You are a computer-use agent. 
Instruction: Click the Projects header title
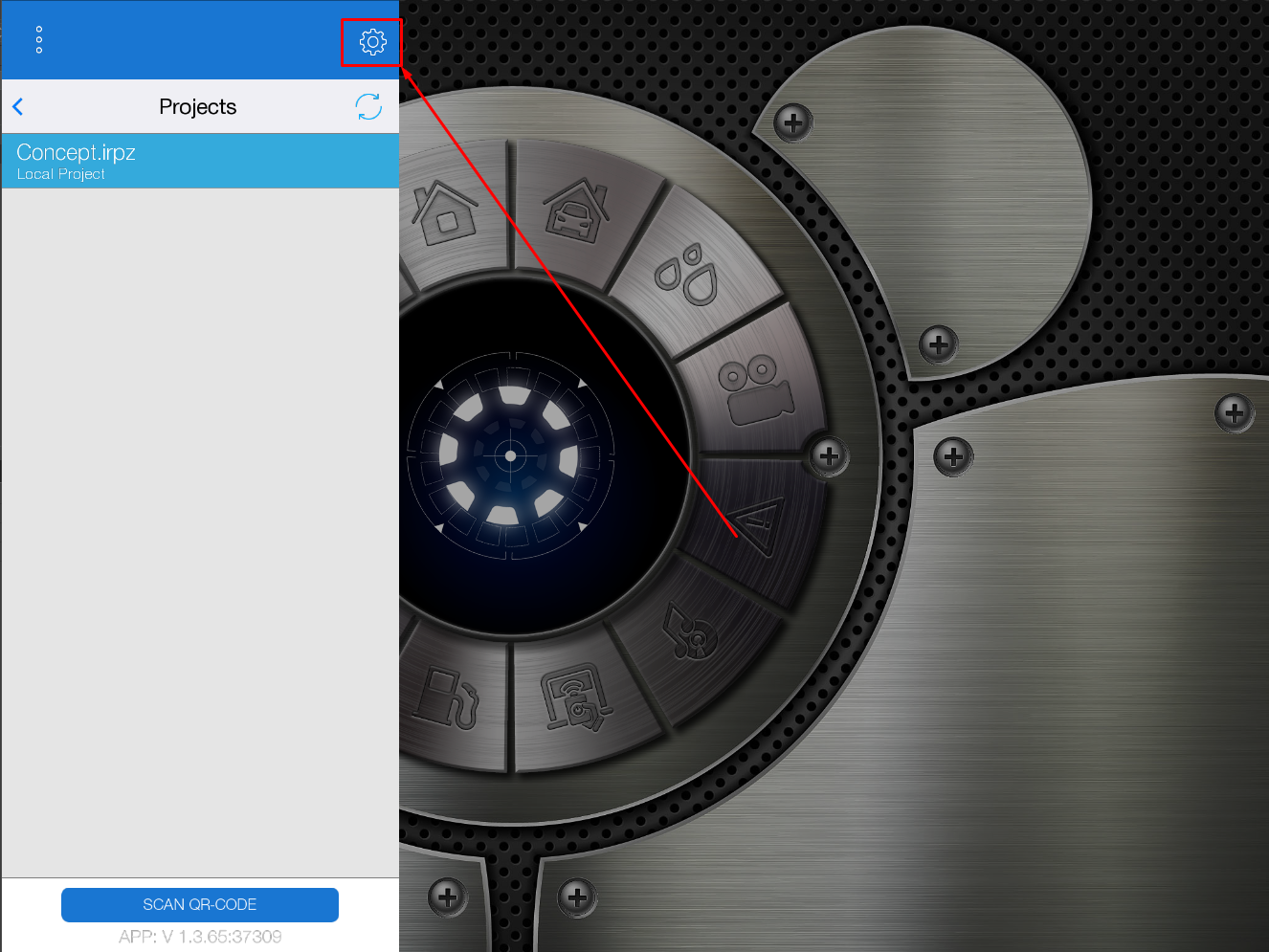[x=197, y=106]
